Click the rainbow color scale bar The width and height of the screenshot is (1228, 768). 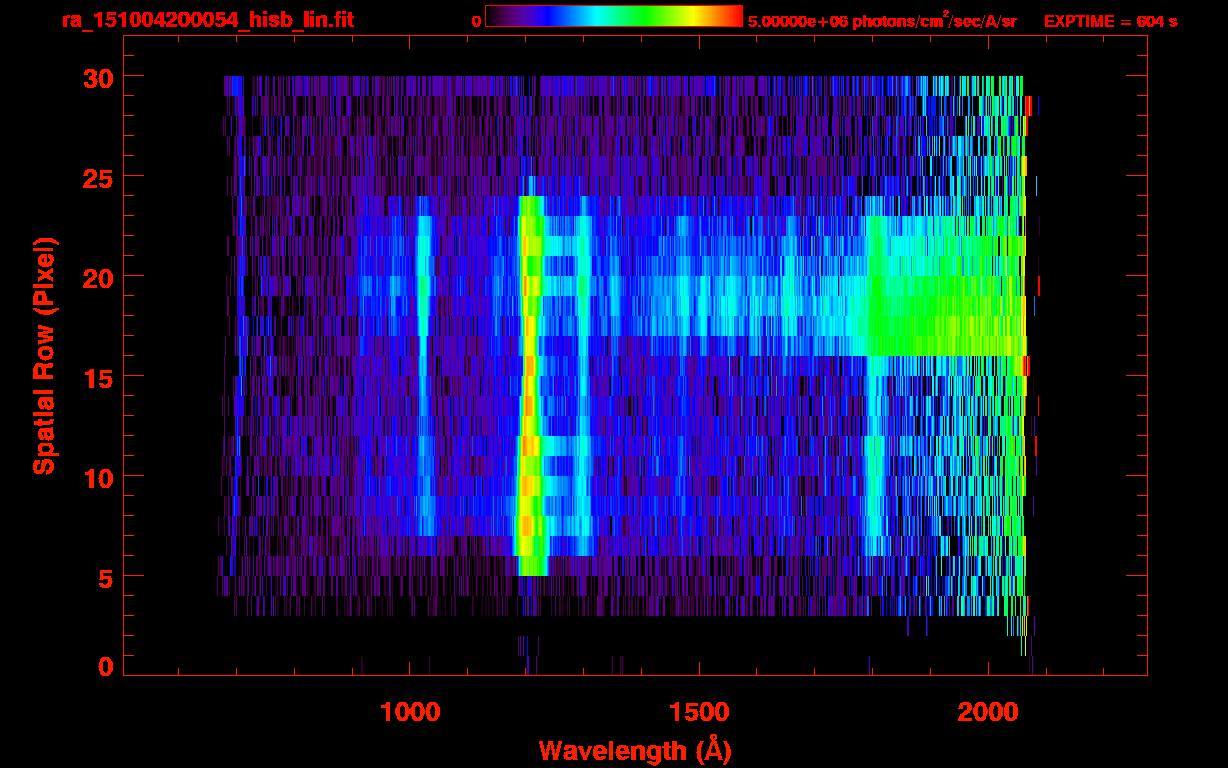(614, 17)
